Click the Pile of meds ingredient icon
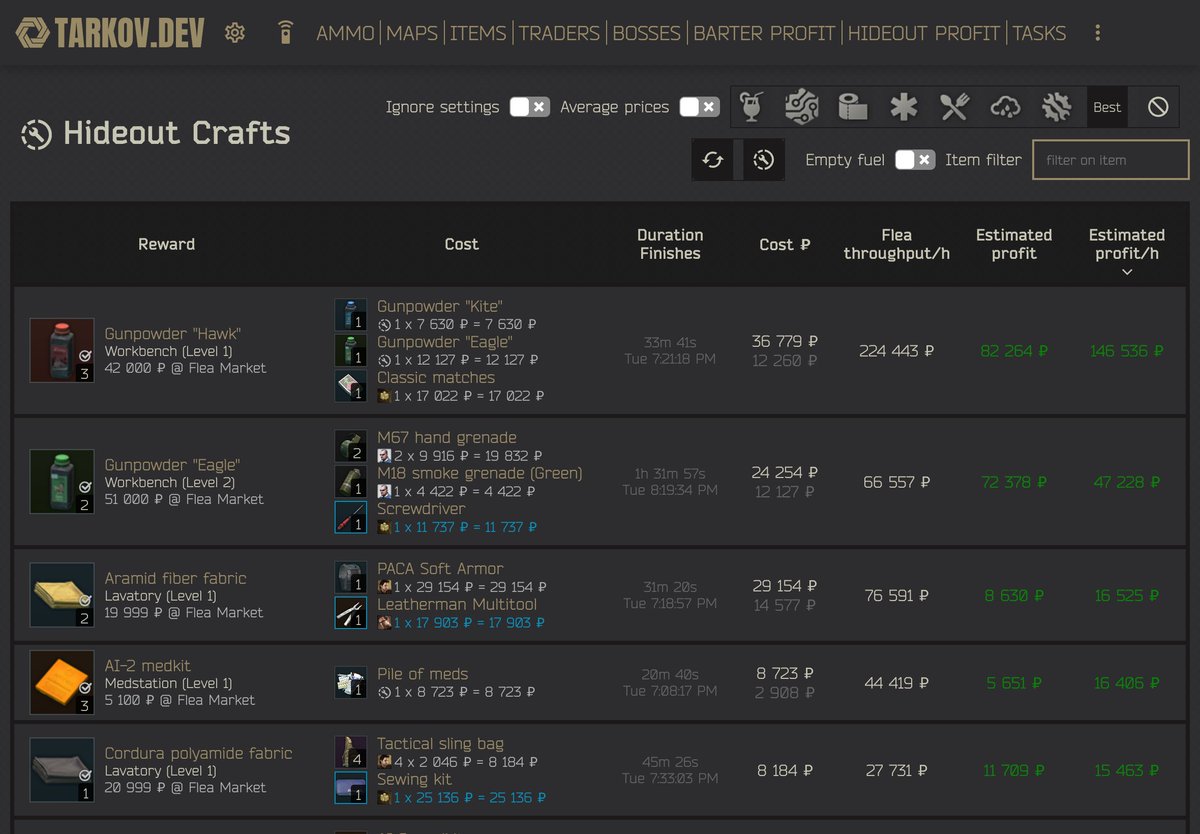Screen dimensions: 1200x834 click(x=350, y=683)
